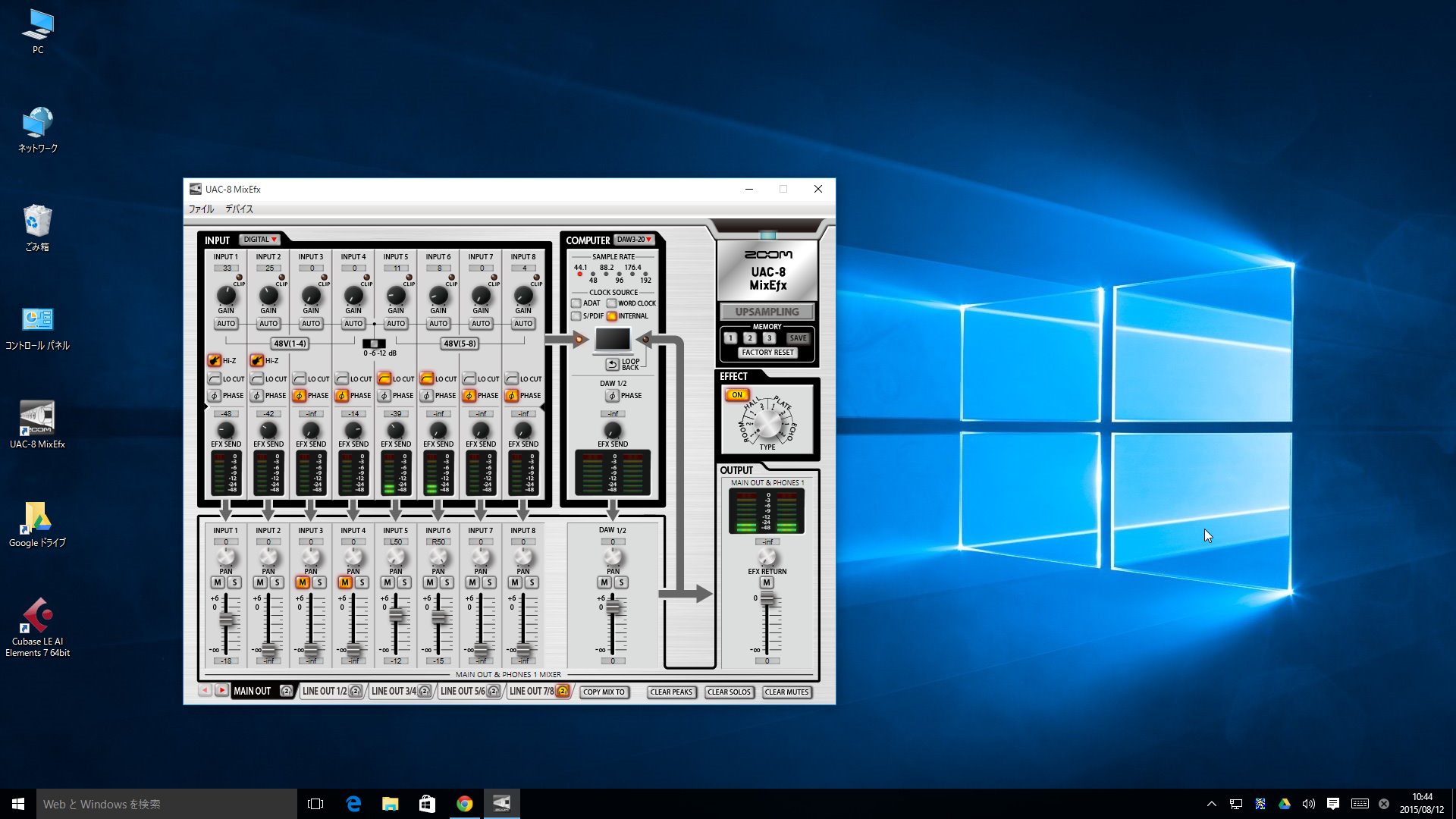Click the CLEAR PEAKS button
1456x819 pixels.
(x=671, y=692)
